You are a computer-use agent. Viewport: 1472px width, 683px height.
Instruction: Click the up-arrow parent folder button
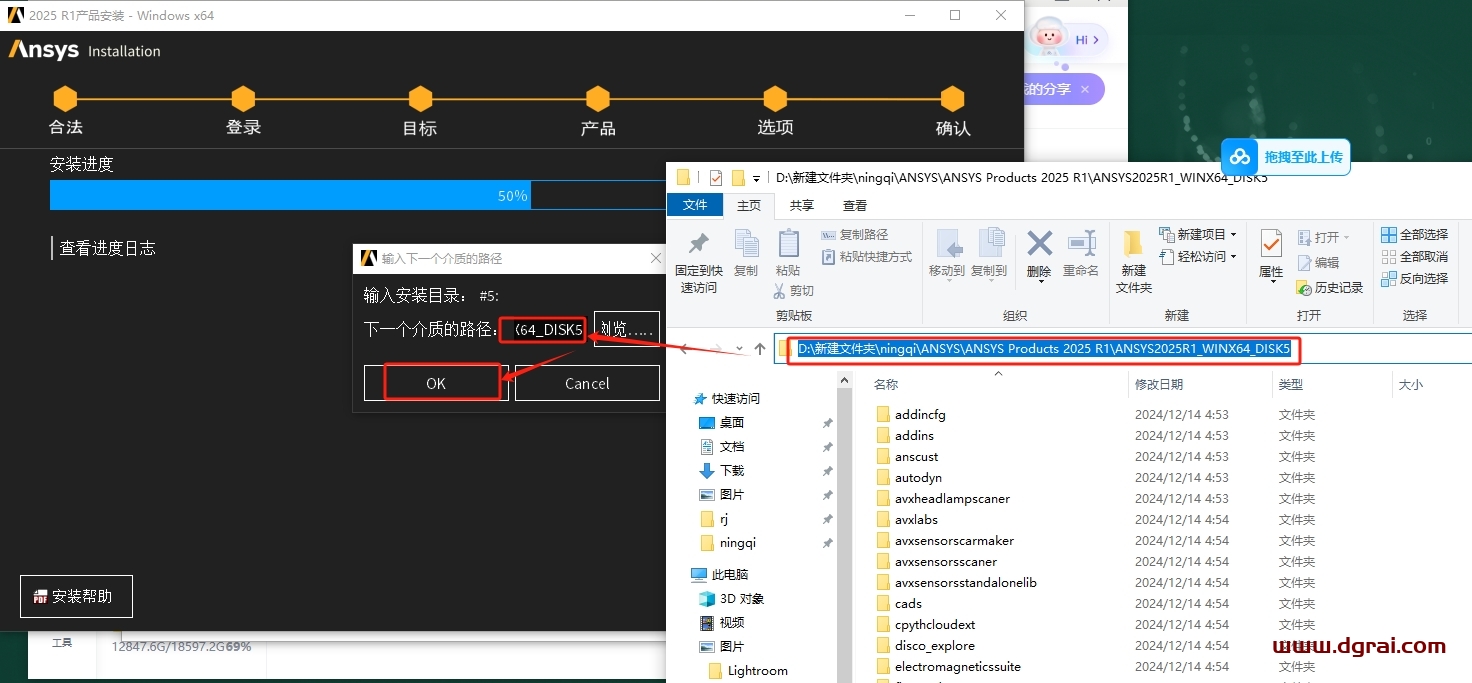(760, 349)
